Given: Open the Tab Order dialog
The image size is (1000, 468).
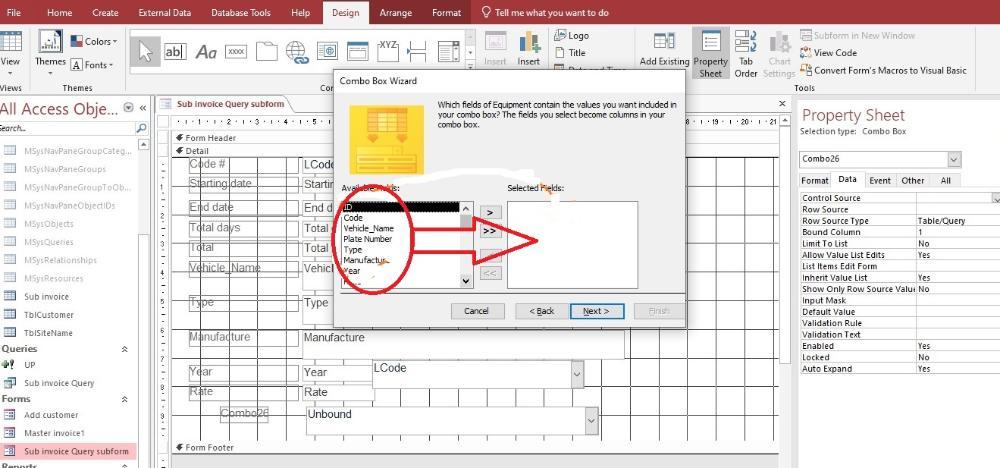Looking at the screenshot, I should 746,53.
